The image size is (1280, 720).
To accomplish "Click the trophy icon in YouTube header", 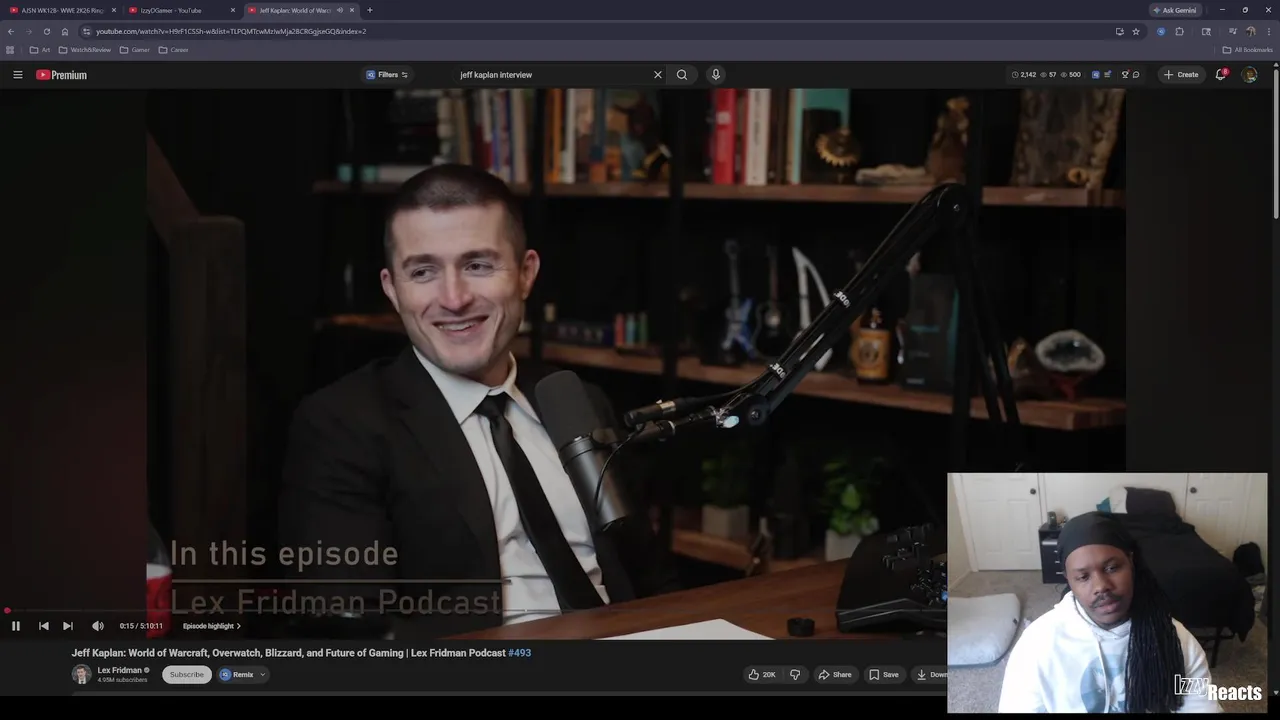I will point(1125,75).
